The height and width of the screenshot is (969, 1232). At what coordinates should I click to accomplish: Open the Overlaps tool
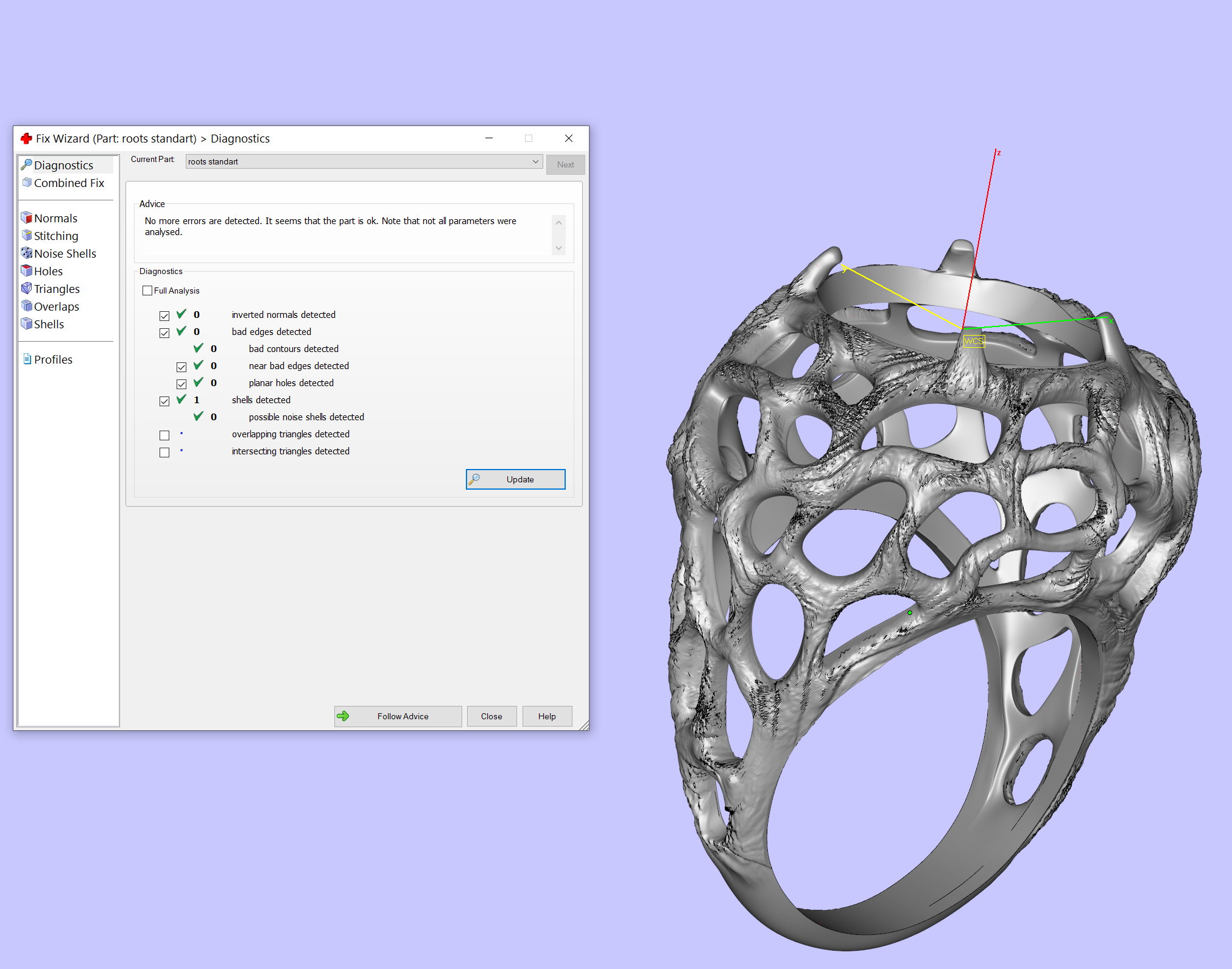click(x=56, y=306)
